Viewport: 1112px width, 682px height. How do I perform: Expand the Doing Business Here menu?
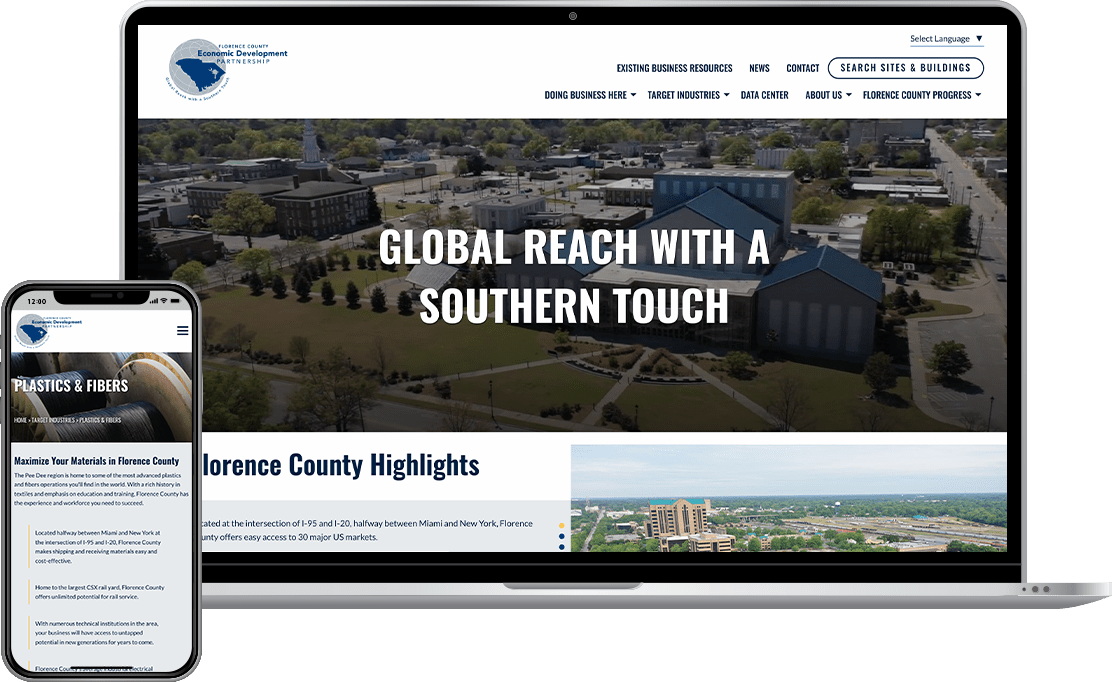tap(589, 95)
